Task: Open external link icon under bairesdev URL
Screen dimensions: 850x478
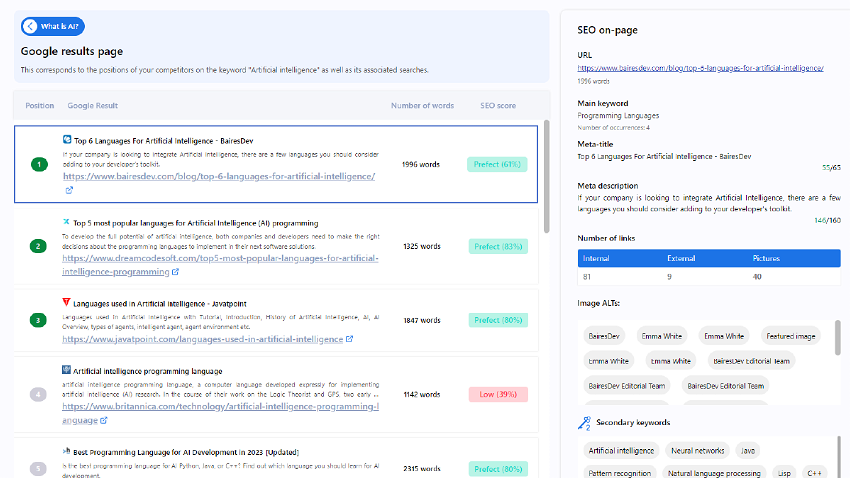Action: coord(69,190)
